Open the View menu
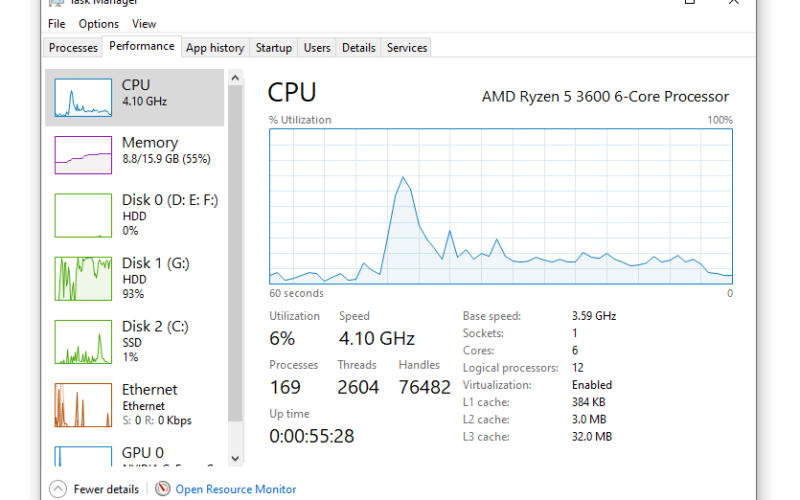Image resolution: width=800 pixels, height=500 pixels. click(x=144, y=24)
